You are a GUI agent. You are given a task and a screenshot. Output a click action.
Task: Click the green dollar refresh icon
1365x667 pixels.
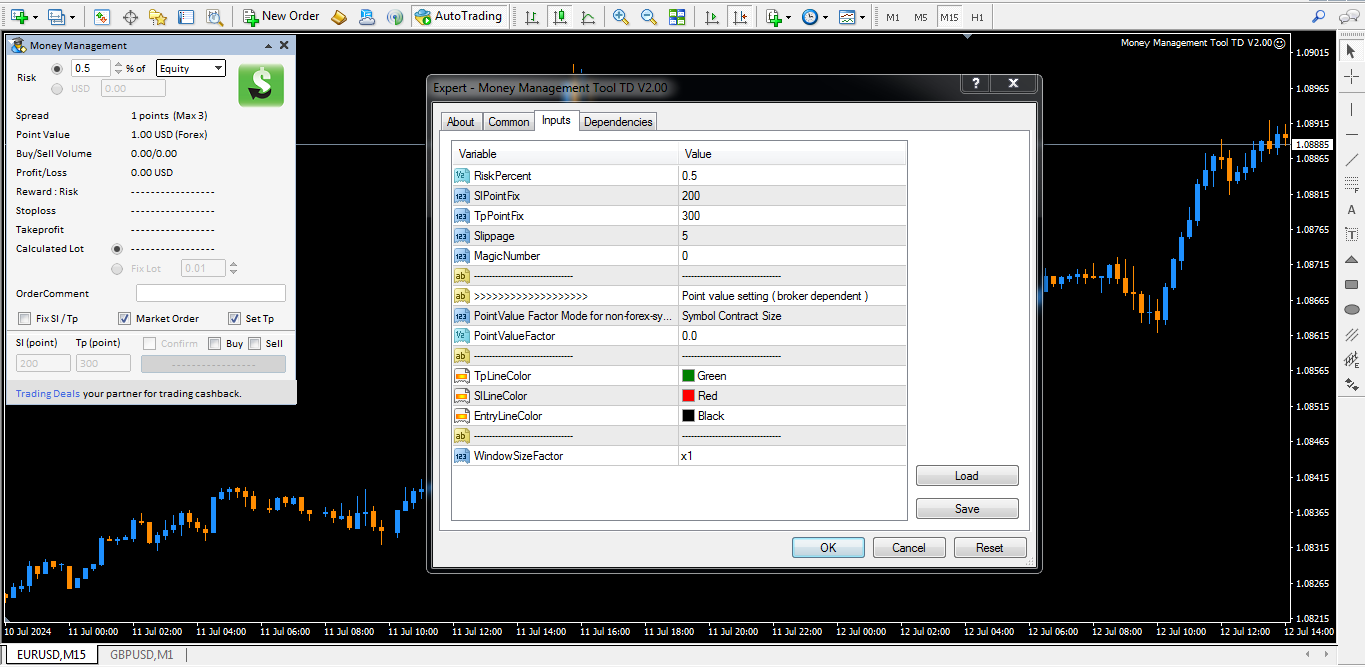pyautogui.click(x=260, y=85)
